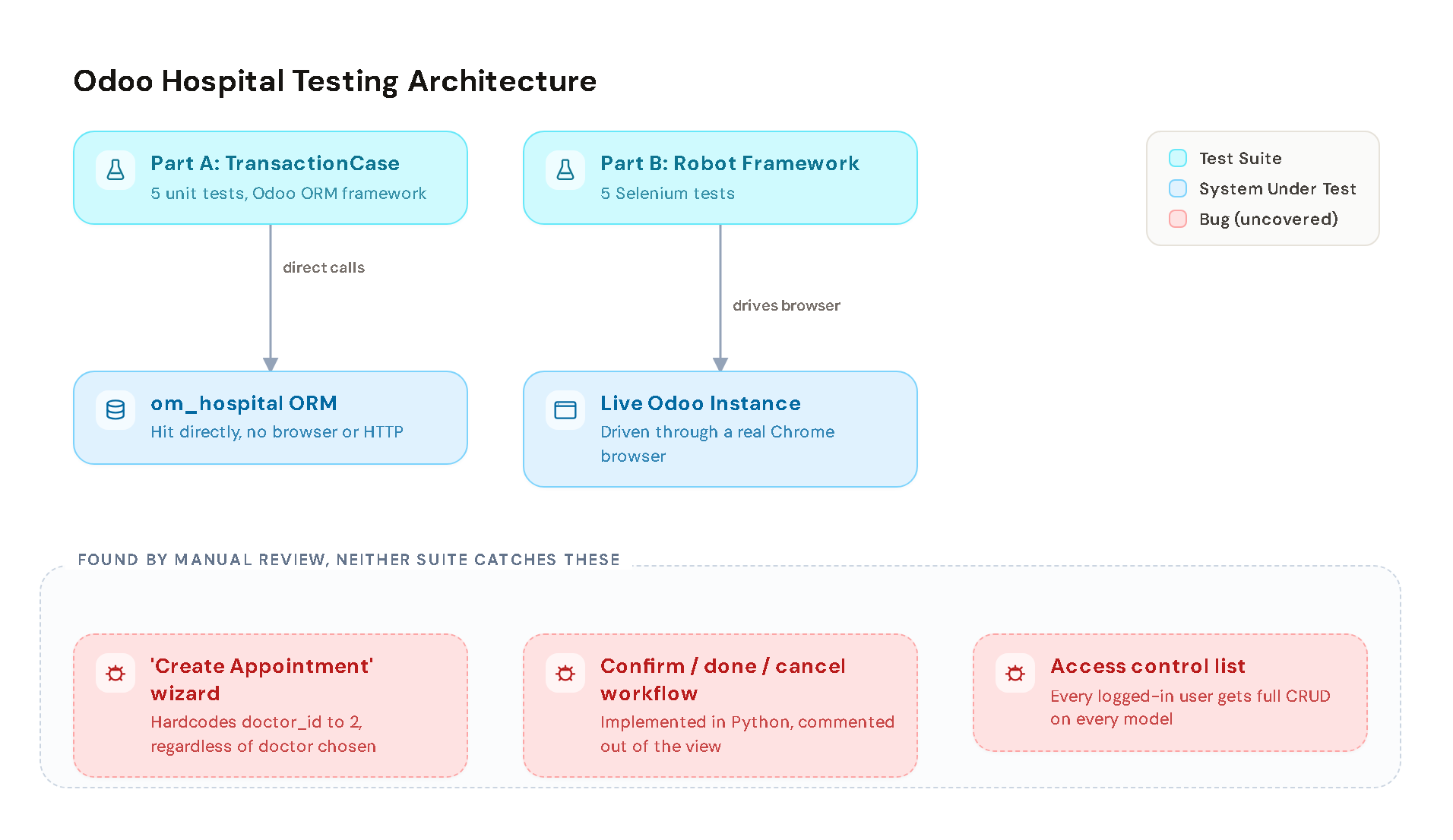Click the browser window icon beside Live Odoo Instance
The width and height of the screenshot is (1453, 840).
pos(565,409)
